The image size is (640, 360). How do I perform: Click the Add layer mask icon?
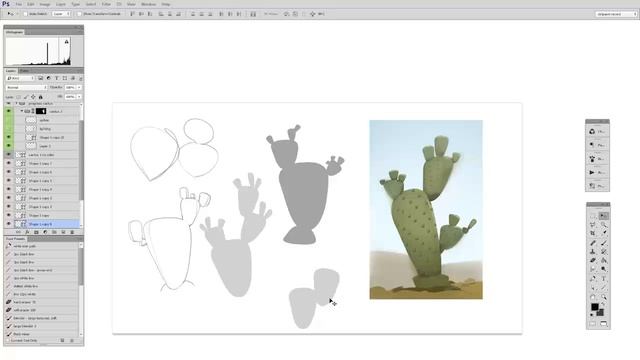click(36, 232)
